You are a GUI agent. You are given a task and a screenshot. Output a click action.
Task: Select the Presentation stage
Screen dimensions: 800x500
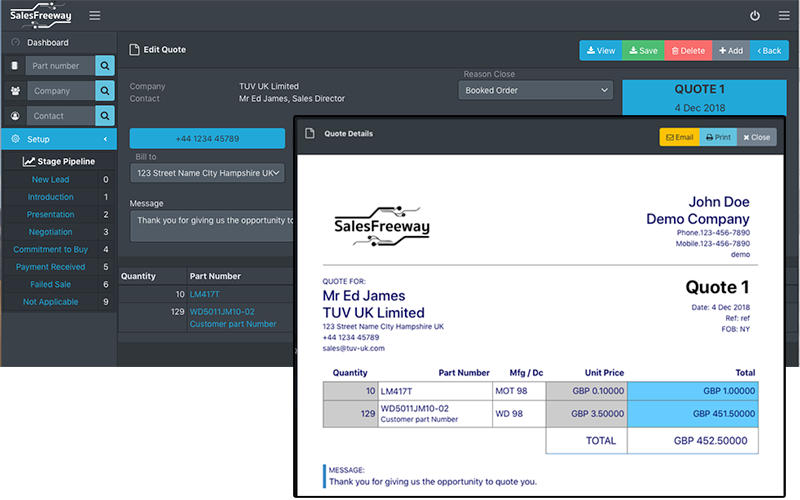[x=51, y=214]
